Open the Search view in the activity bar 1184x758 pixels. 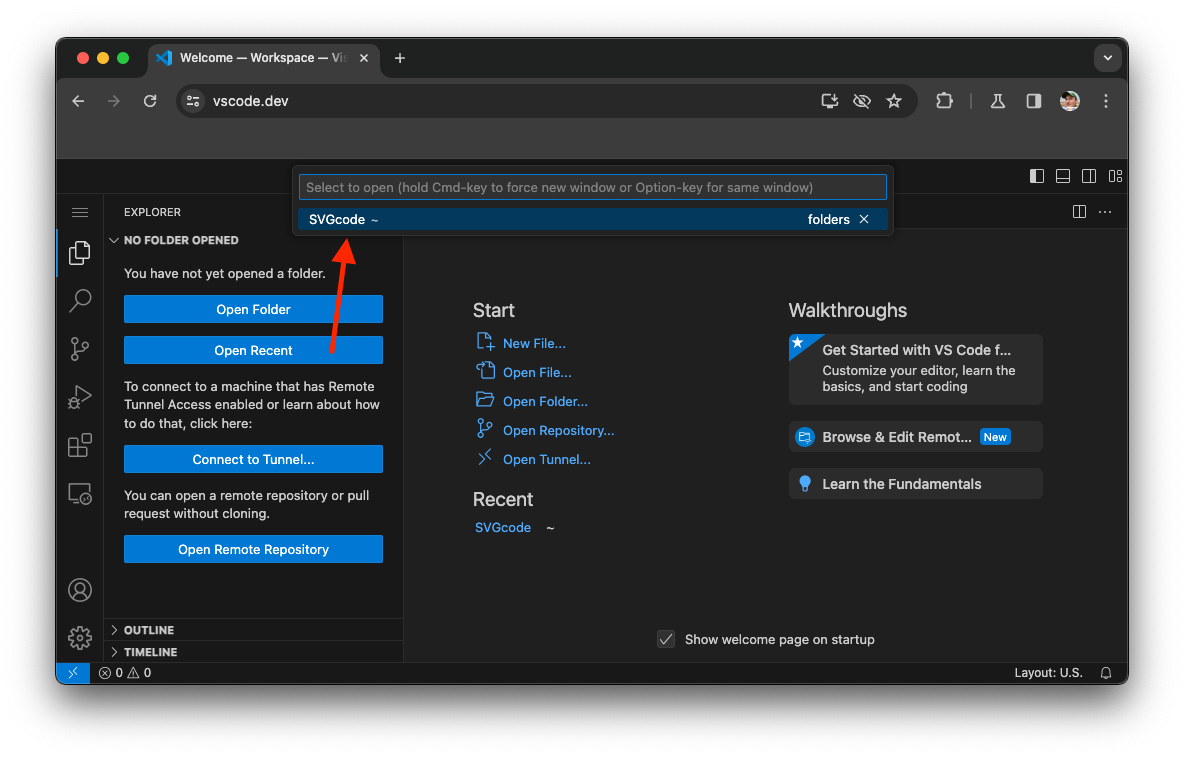(x=80, y=301)
